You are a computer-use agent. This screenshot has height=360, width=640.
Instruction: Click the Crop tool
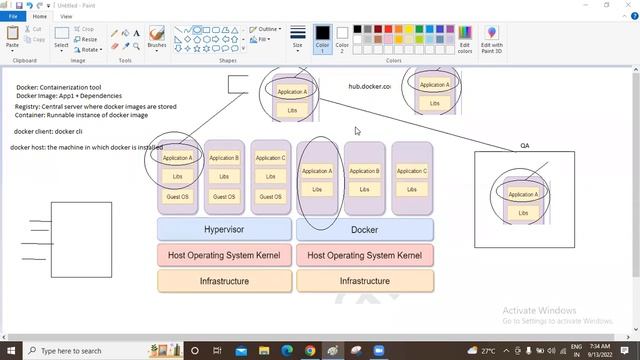84,29
